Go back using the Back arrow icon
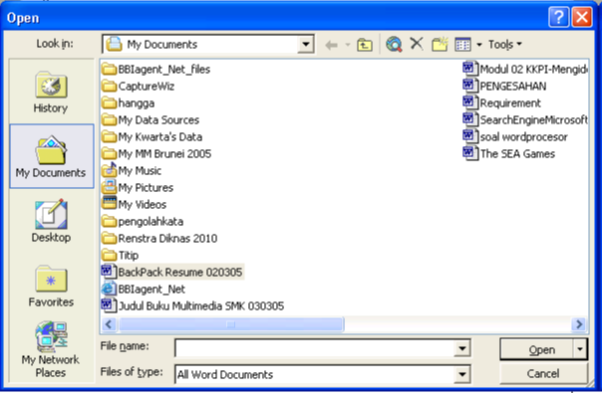Viewport: 602px width, 393px height. click(x=331, y=45)
